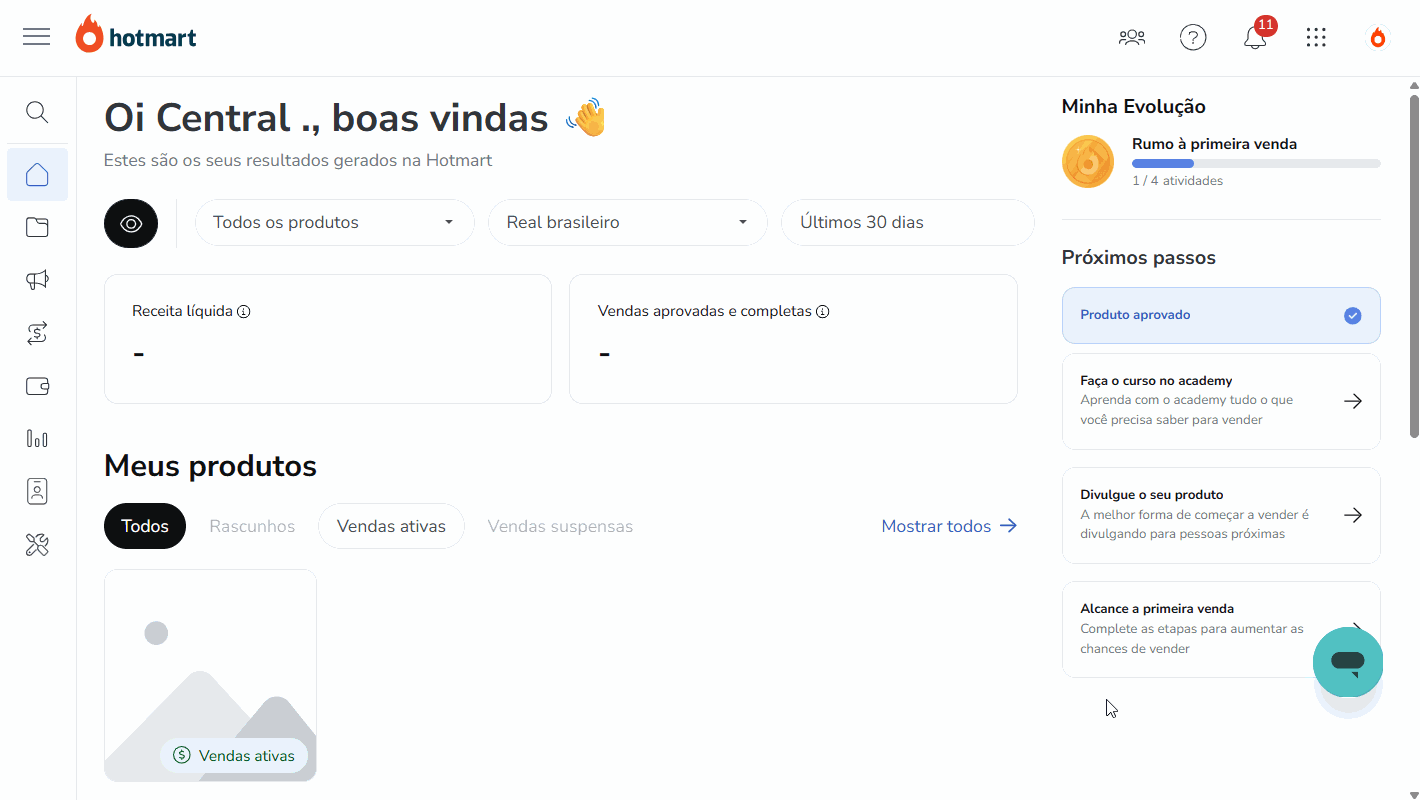Image resolution: width=1420 pixels, height=800 pixels.
Task: Click the Marketing megaphone icon
Action: coord(37,280)
